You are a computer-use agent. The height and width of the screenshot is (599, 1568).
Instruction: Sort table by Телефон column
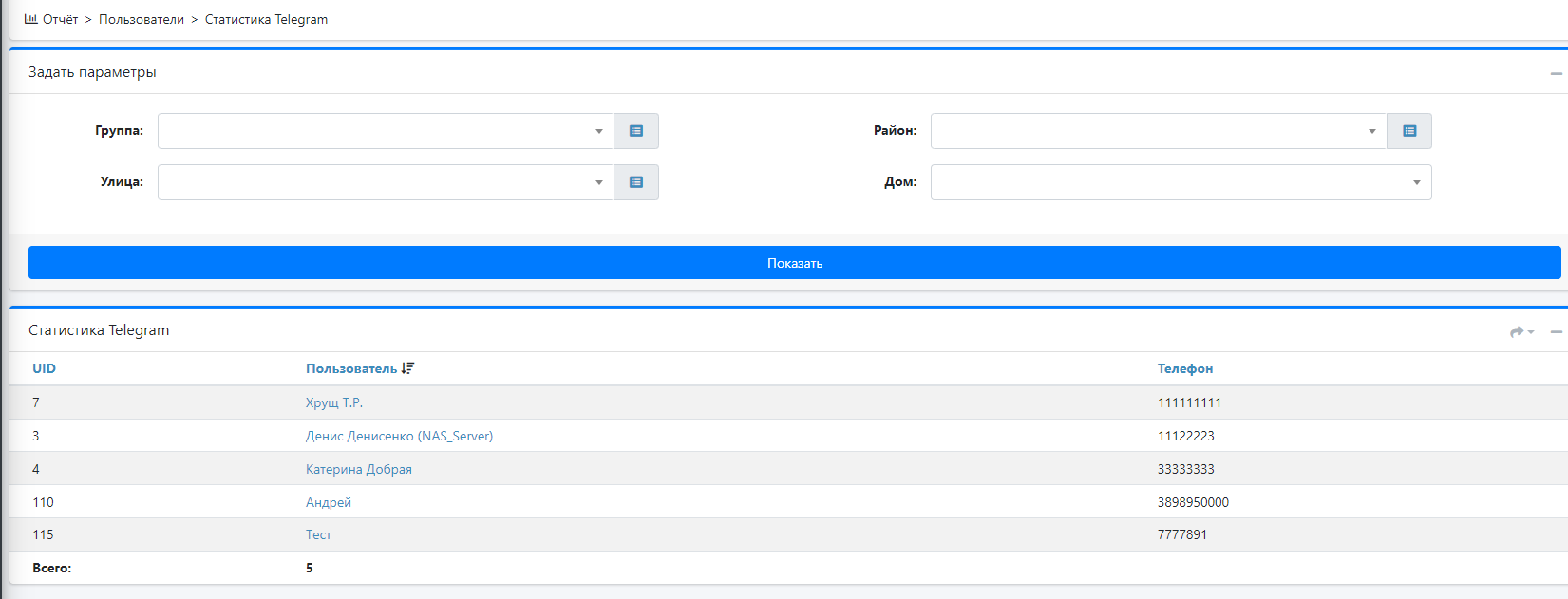click(x=1184, y=368)
